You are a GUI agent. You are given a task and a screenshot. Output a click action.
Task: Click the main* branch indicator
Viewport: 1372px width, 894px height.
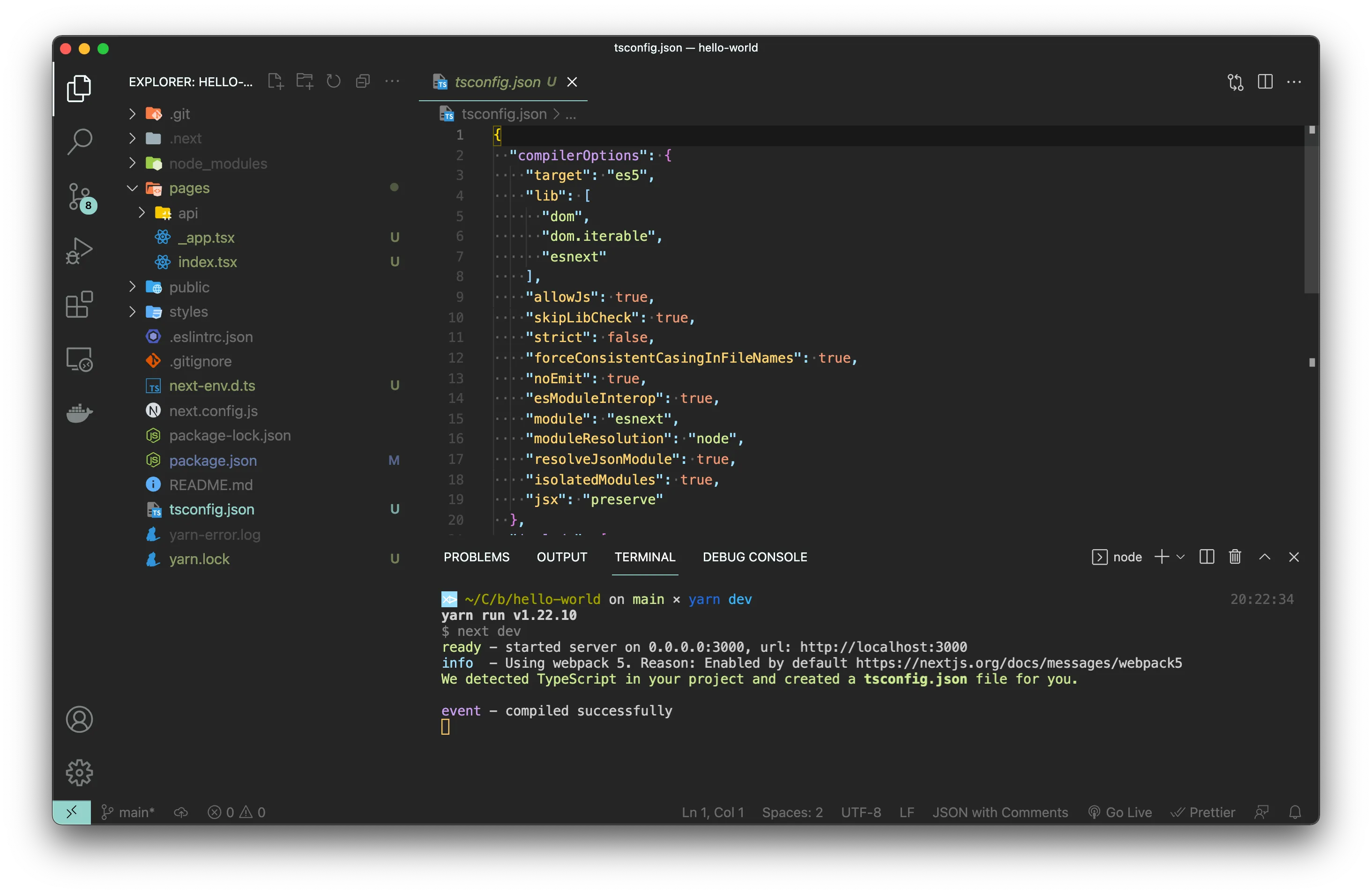[128, 812]
